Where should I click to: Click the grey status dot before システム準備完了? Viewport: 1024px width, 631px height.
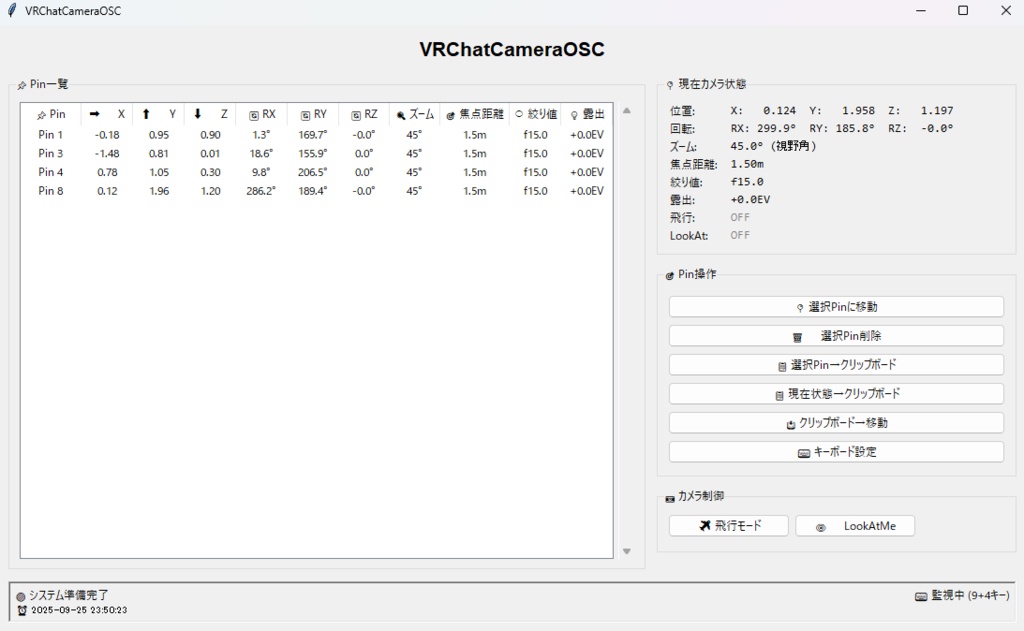[21, 596]
